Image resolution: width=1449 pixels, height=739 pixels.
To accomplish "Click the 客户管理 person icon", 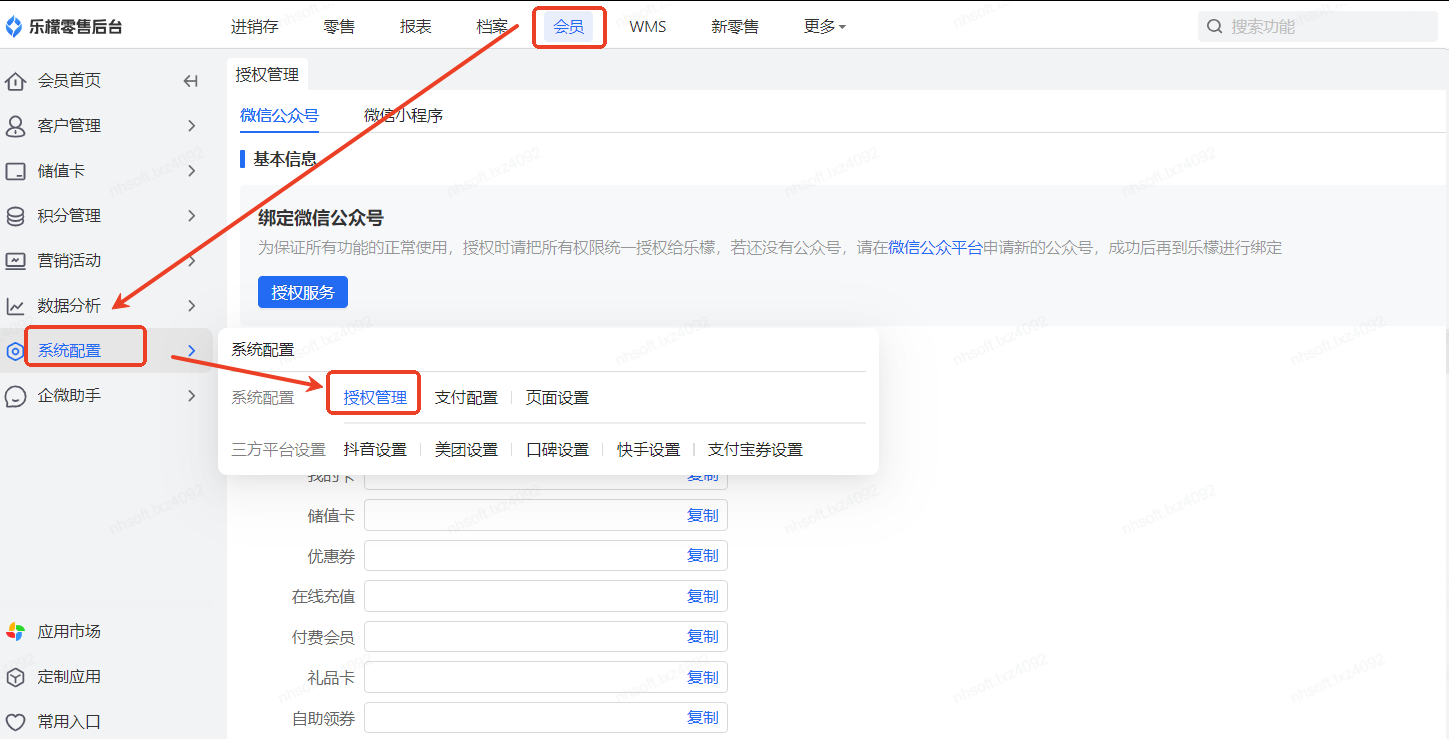I will [15, 126].
